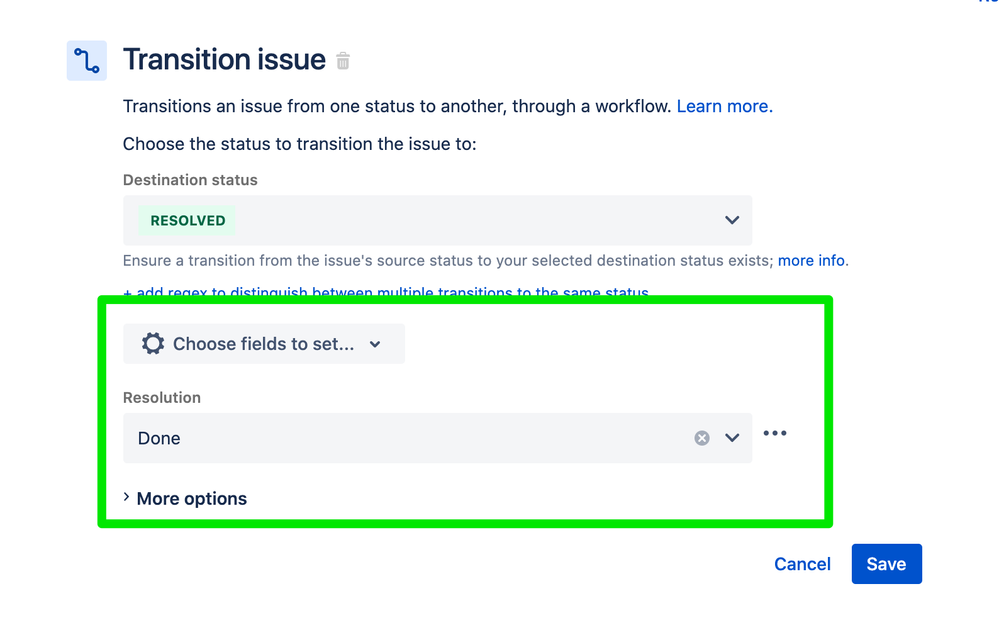Click the more info link
The height and width of the screenshot is (622, 999).
pos(811,260)
